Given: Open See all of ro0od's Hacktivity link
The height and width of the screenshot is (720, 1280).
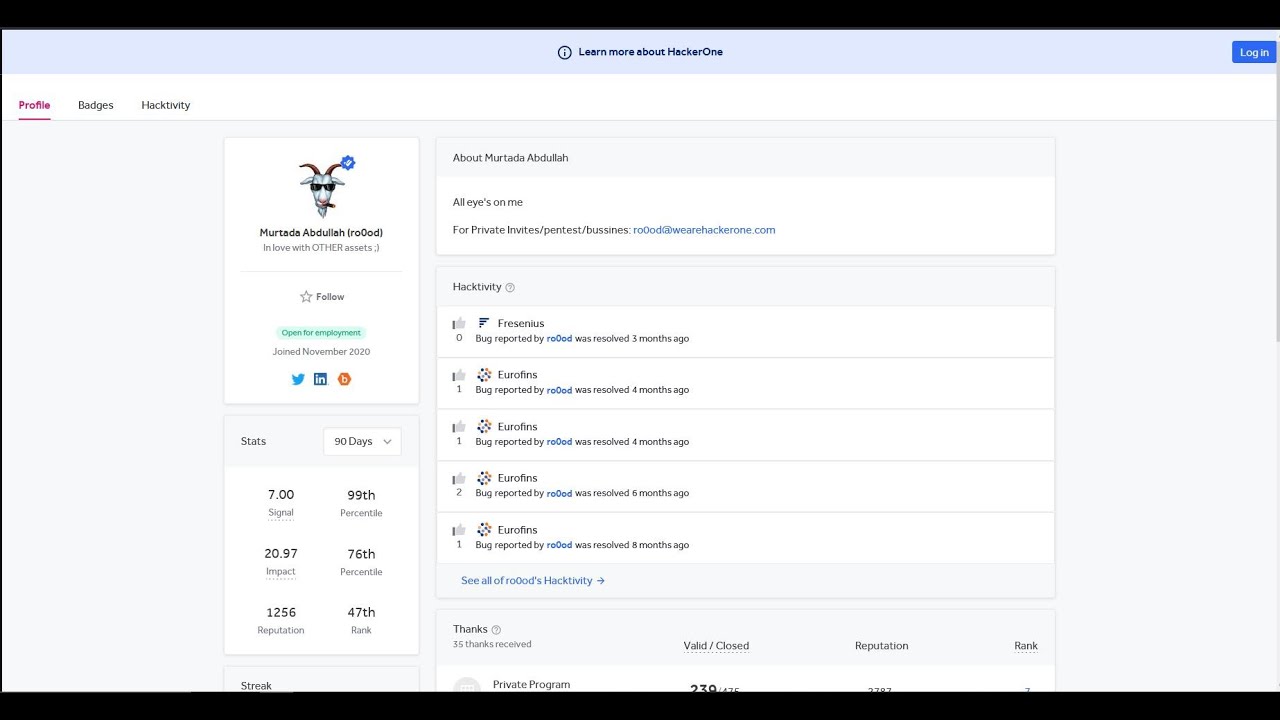Looking at the screenshot, I should point(533,580).
